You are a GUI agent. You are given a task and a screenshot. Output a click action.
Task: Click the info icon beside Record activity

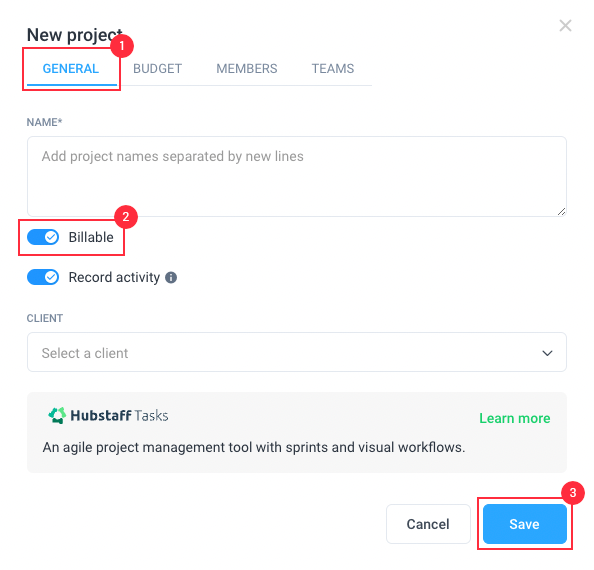click(x=171, y=278)
